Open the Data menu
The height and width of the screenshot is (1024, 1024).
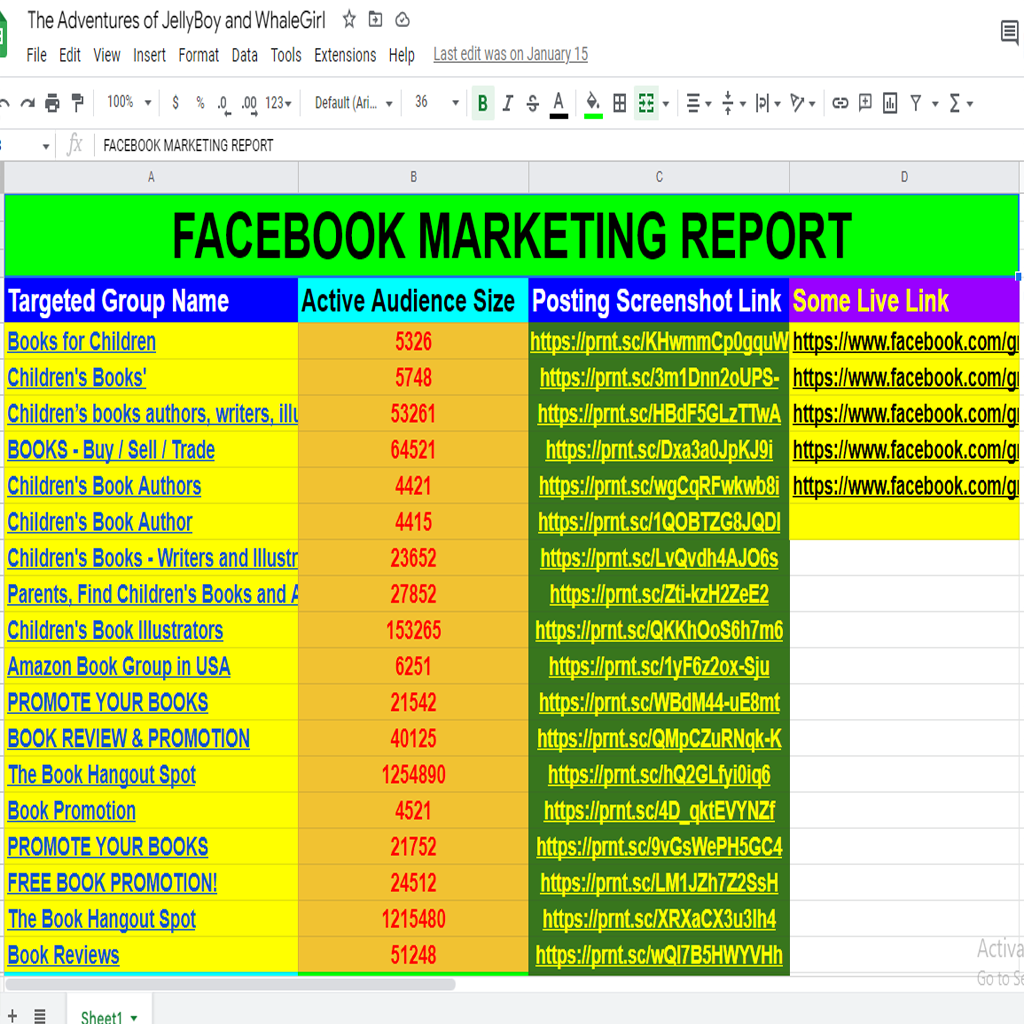tap(244, 56)
